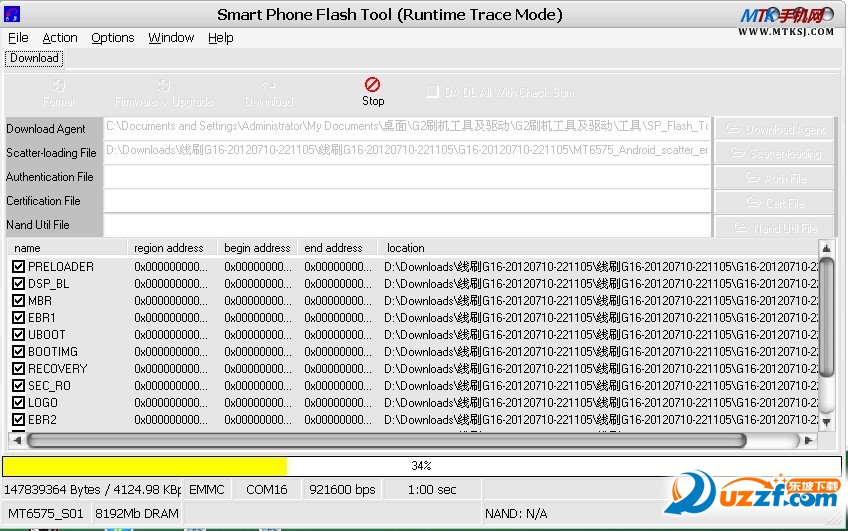The image size is (848, 531).
Task: Click the Auth File browse button
Action: click(774, 177)
